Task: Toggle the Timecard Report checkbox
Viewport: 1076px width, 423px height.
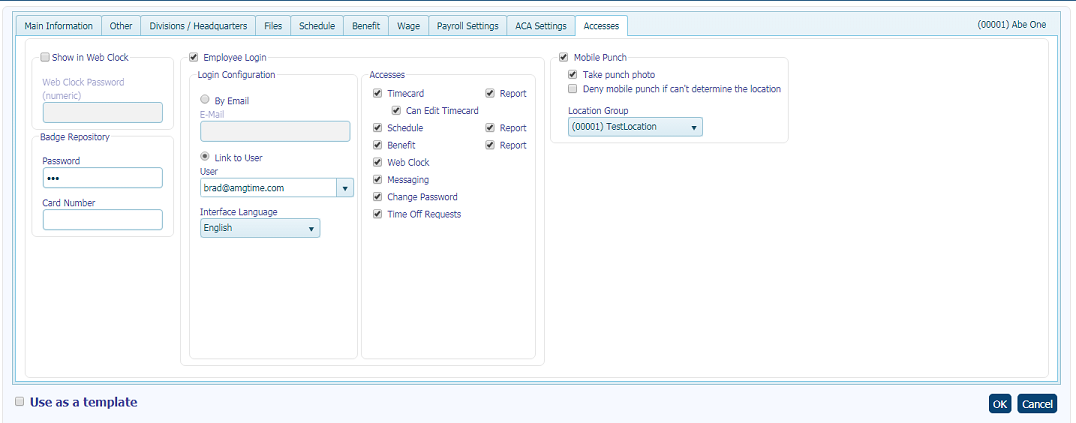Action: coord(490,93)
